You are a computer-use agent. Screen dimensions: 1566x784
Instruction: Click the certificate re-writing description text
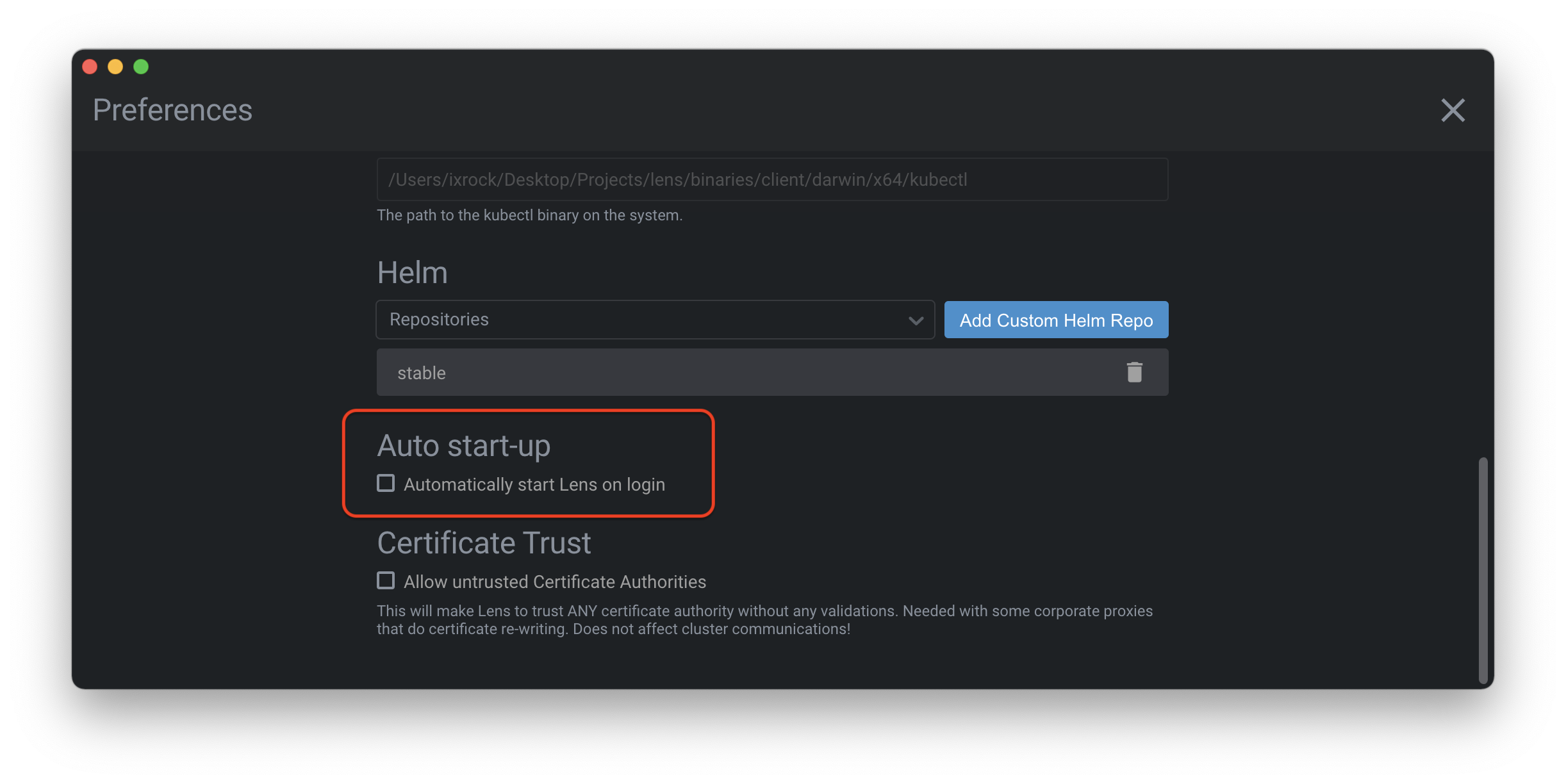click(762, 619)
